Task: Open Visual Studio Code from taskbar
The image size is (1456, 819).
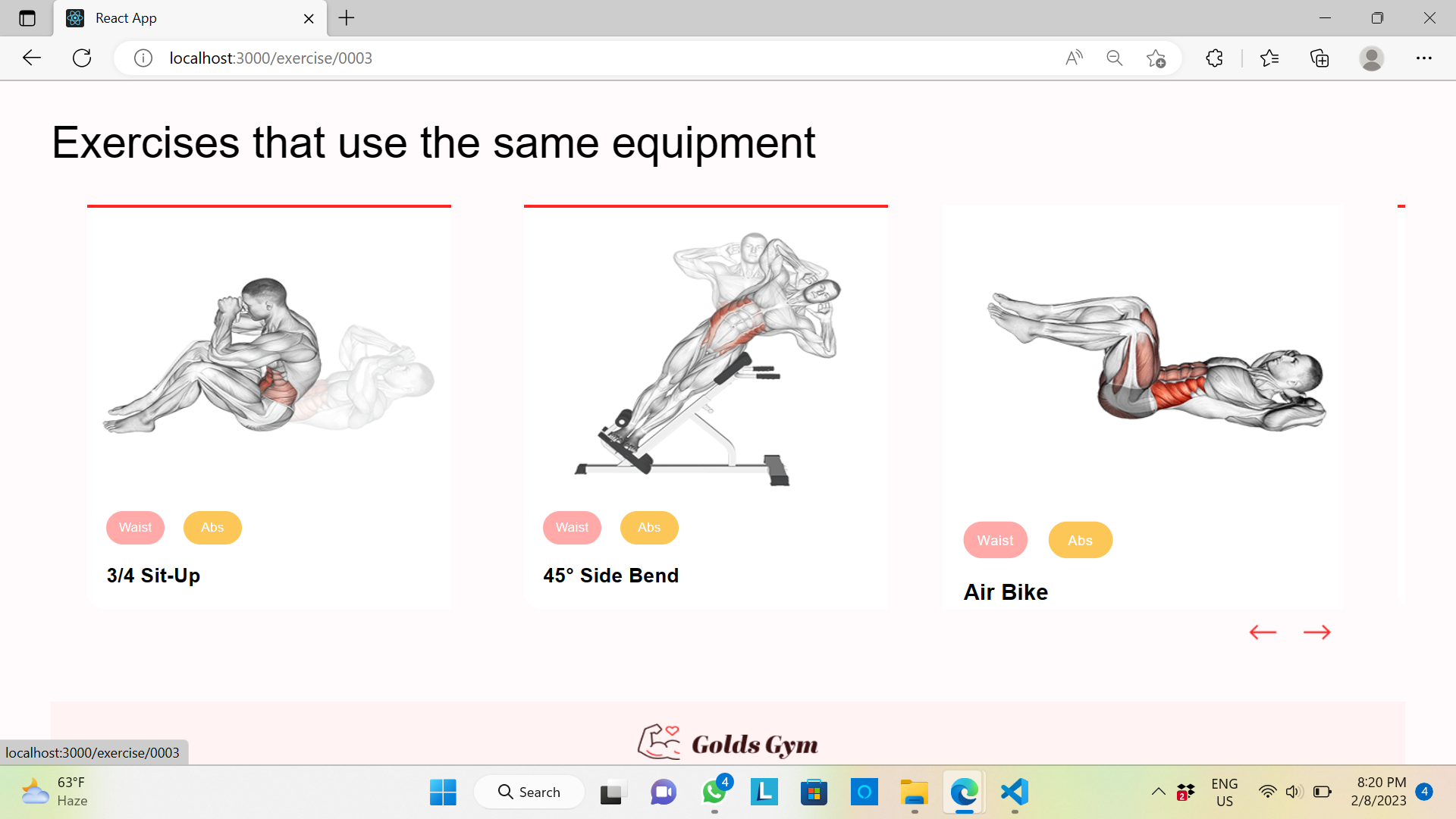Action: pyautogui.click(x=1014, y=792)
